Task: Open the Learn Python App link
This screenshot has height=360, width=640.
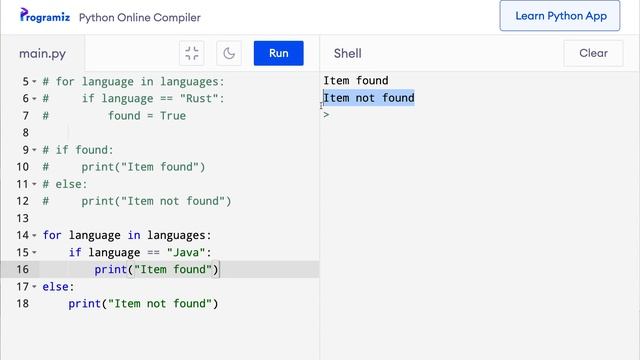Action: point(560,16)
